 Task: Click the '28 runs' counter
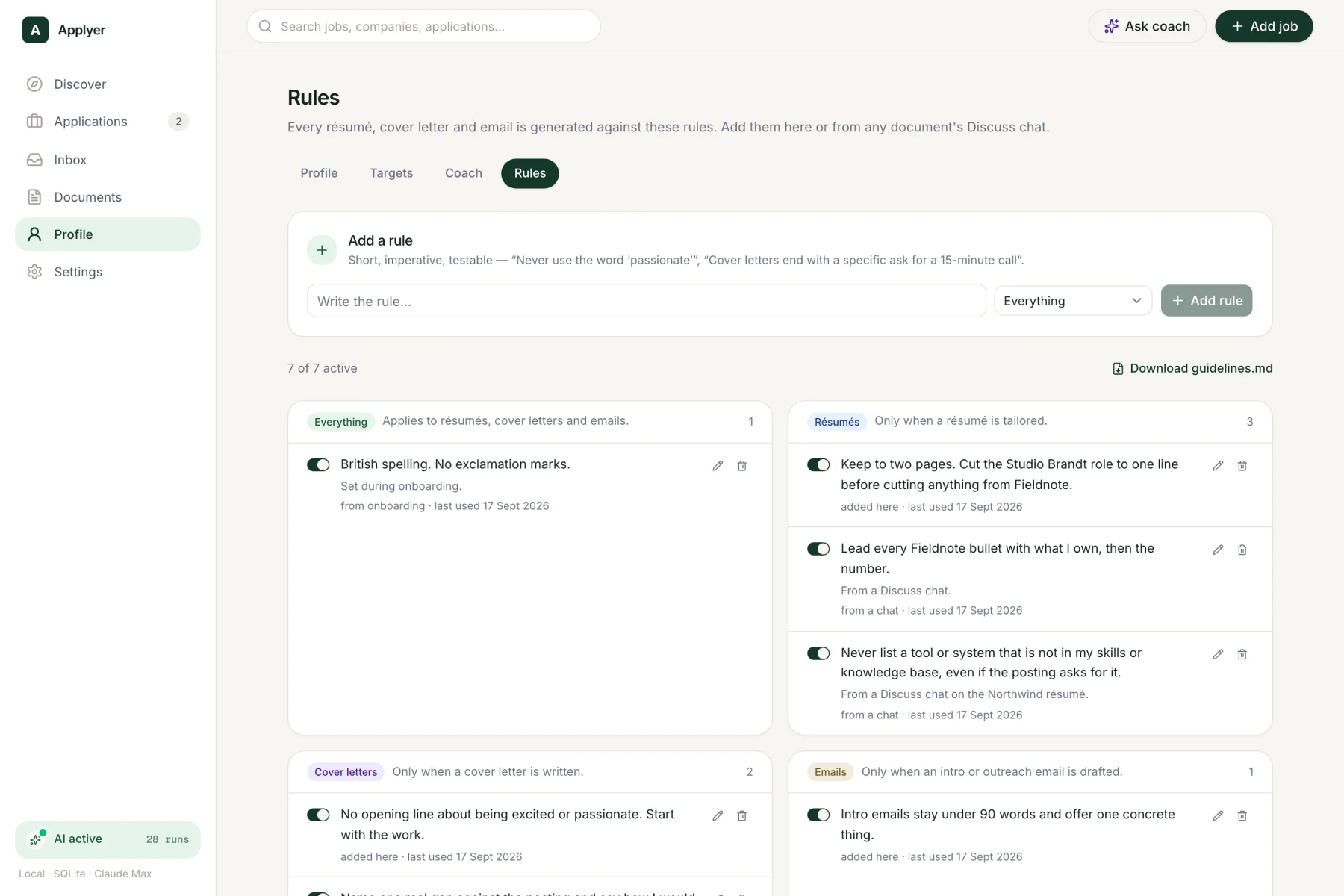[167, 839]
